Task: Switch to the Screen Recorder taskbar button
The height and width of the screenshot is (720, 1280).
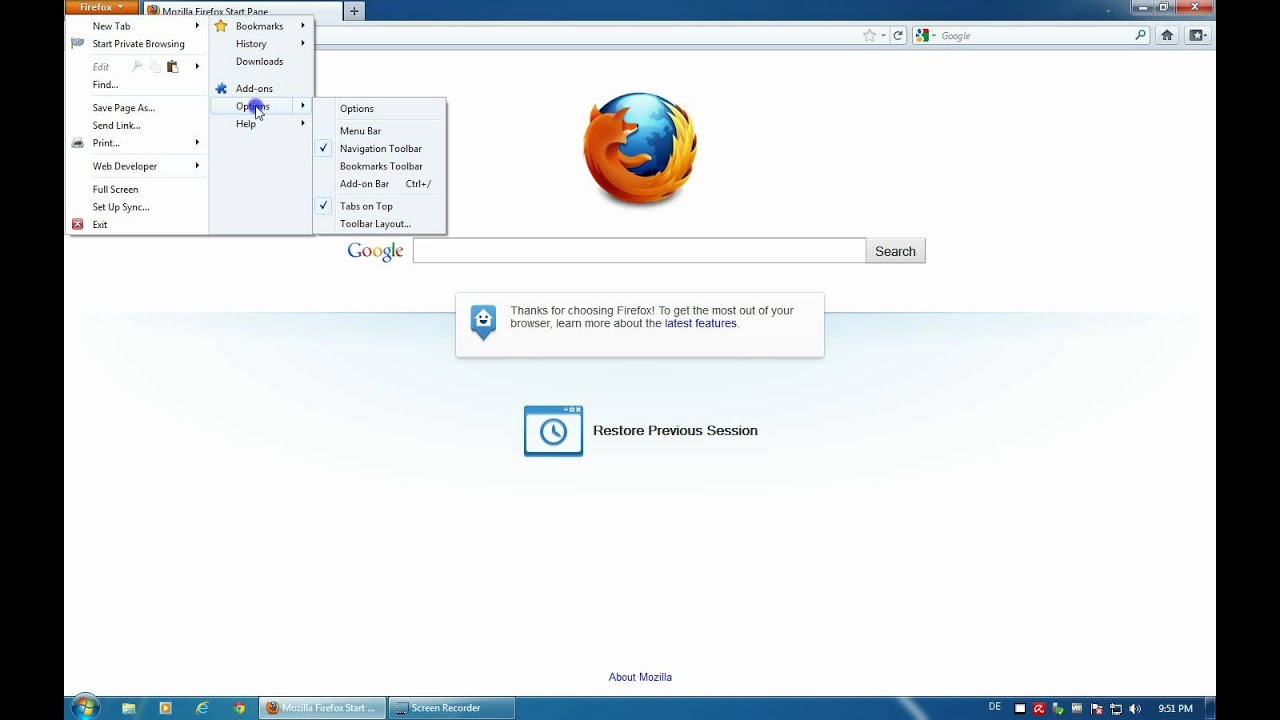Action: click(x=451, y=708)
